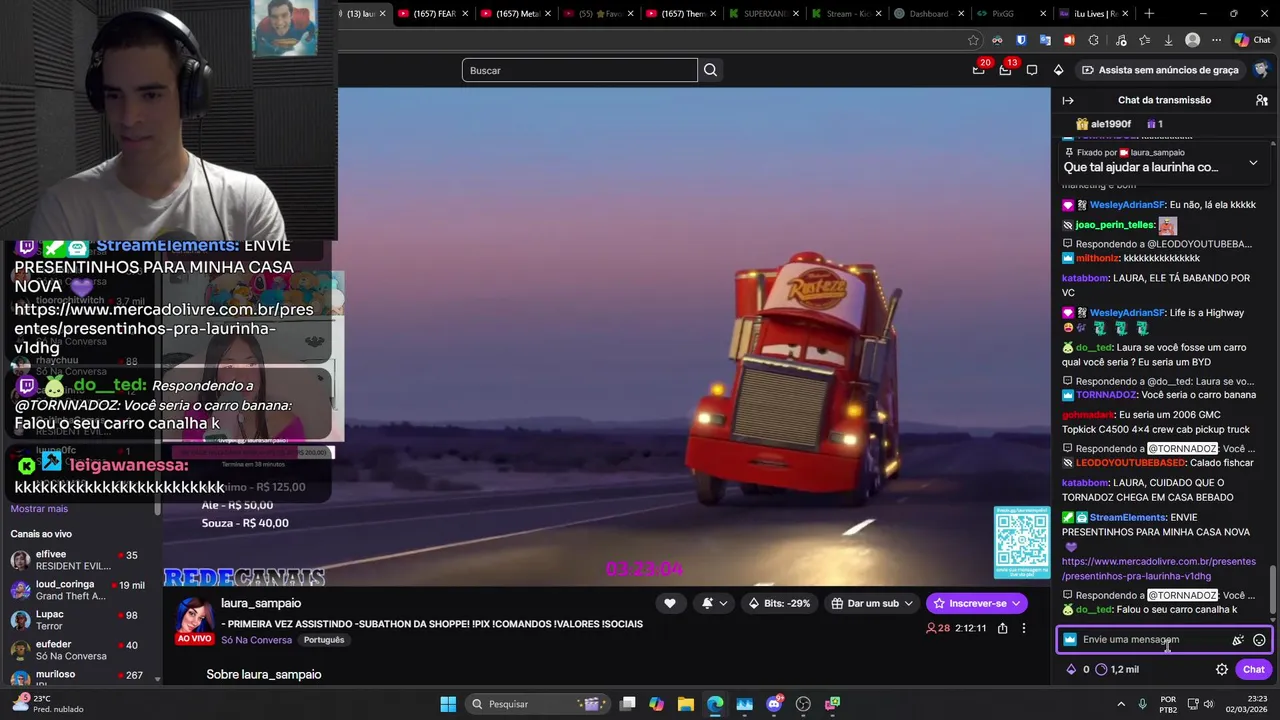Image resolution: width=1280 pixels, height=720 pixels.
Task: Open whispers speech bubble icon
Action: click(x=1032, y=70)
